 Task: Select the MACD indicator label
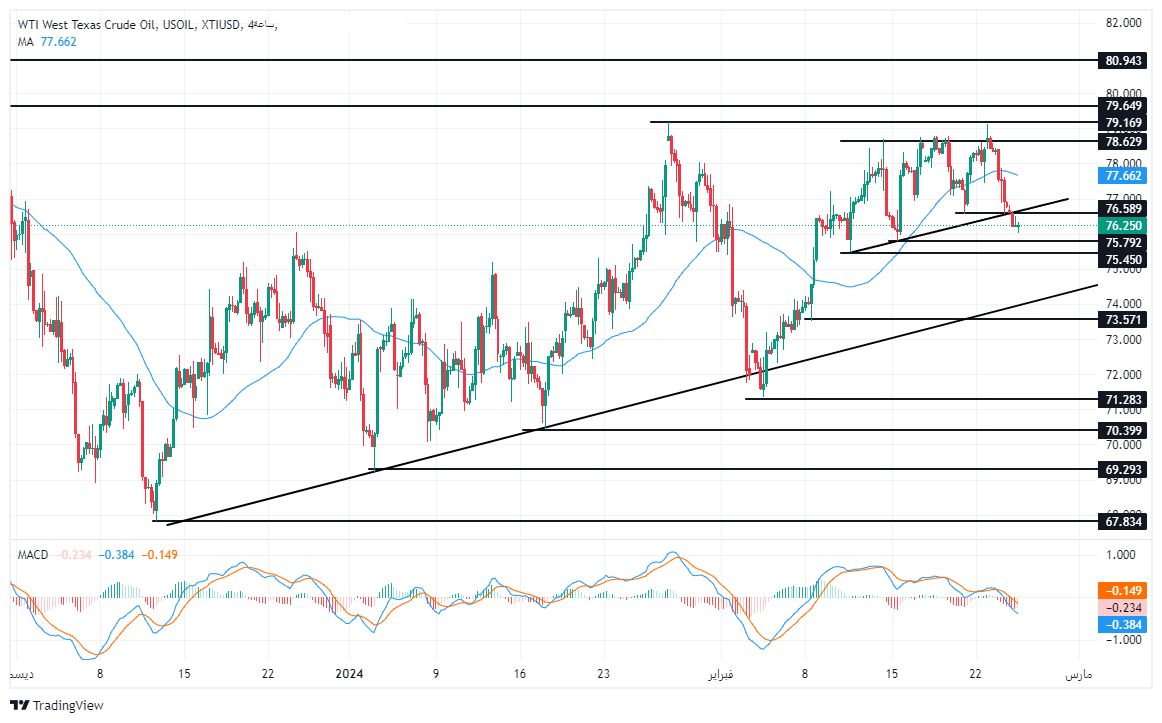point(33,555)
